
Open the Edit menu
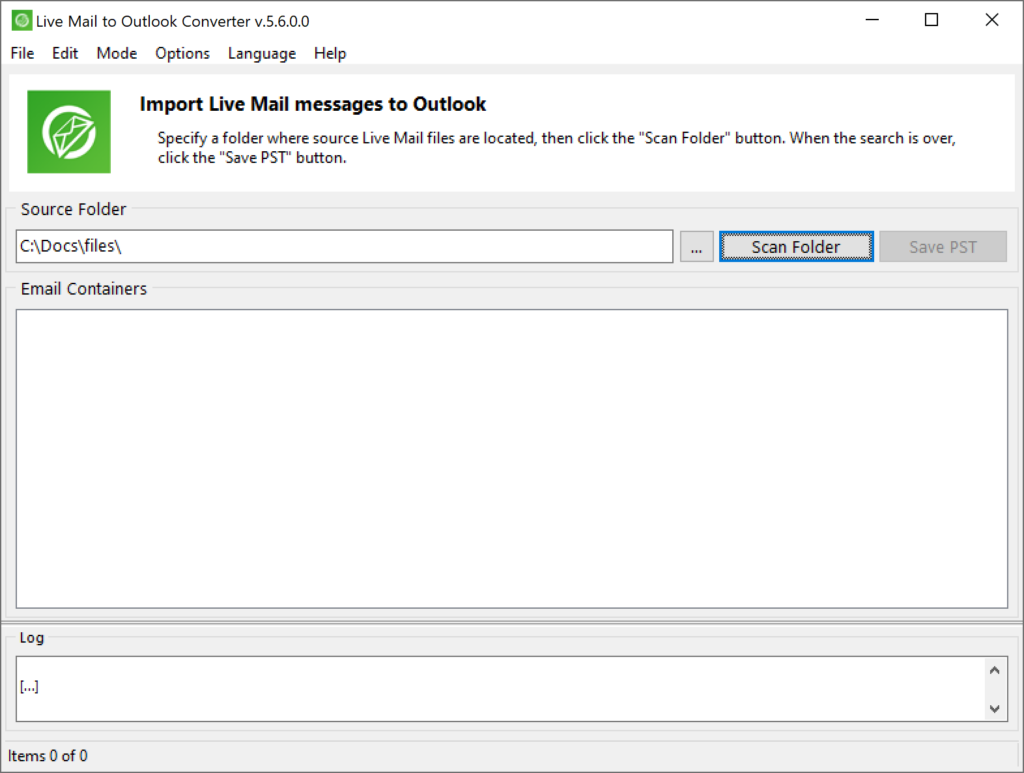(64, 54)
